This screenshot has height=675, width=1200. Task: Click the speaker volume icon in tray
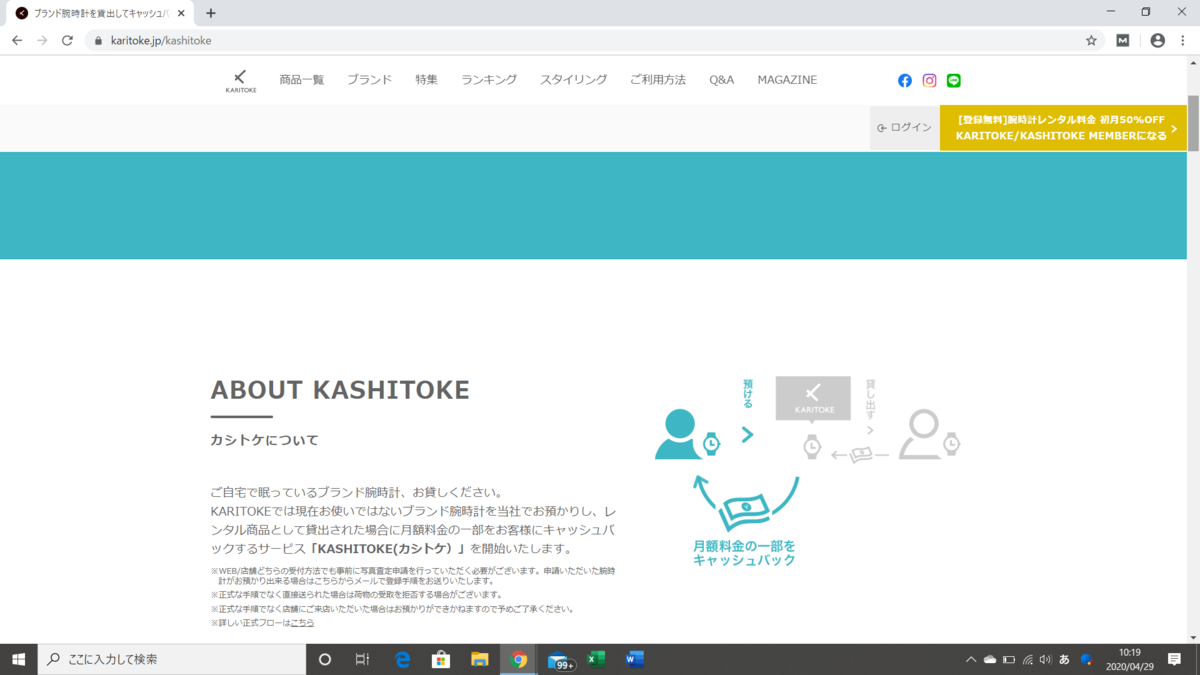coord(1045,660)
